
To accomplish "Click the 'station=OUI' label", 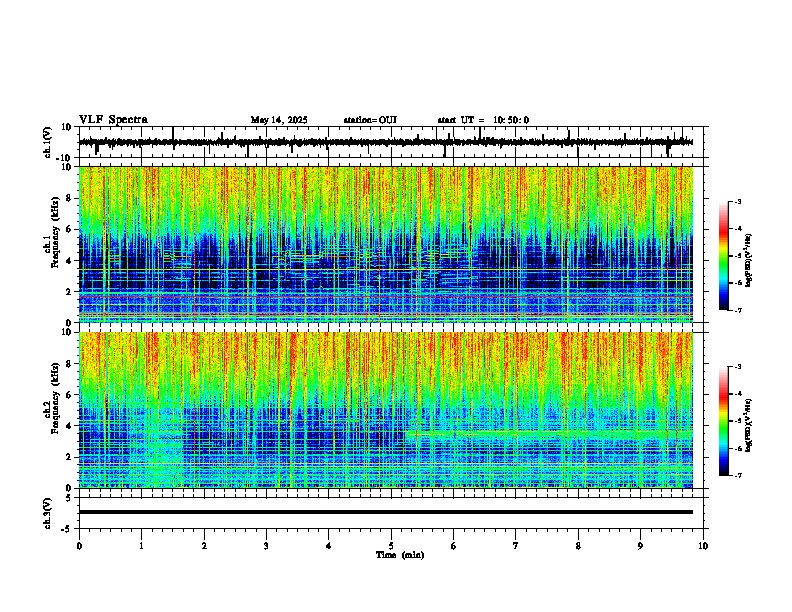I will click(x=370, y=120).
